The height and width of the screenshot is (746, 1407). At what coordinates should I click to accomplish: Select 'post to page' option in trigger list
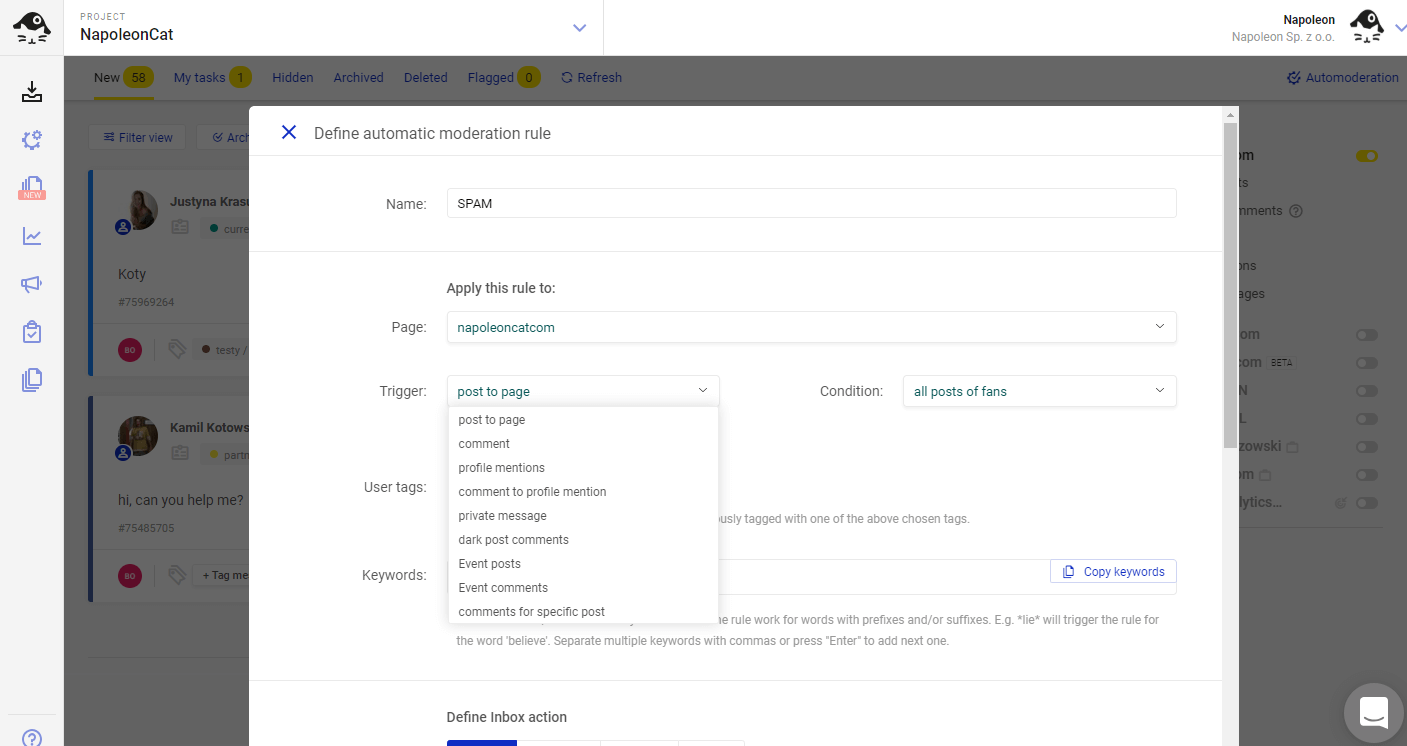coord(582,420)
